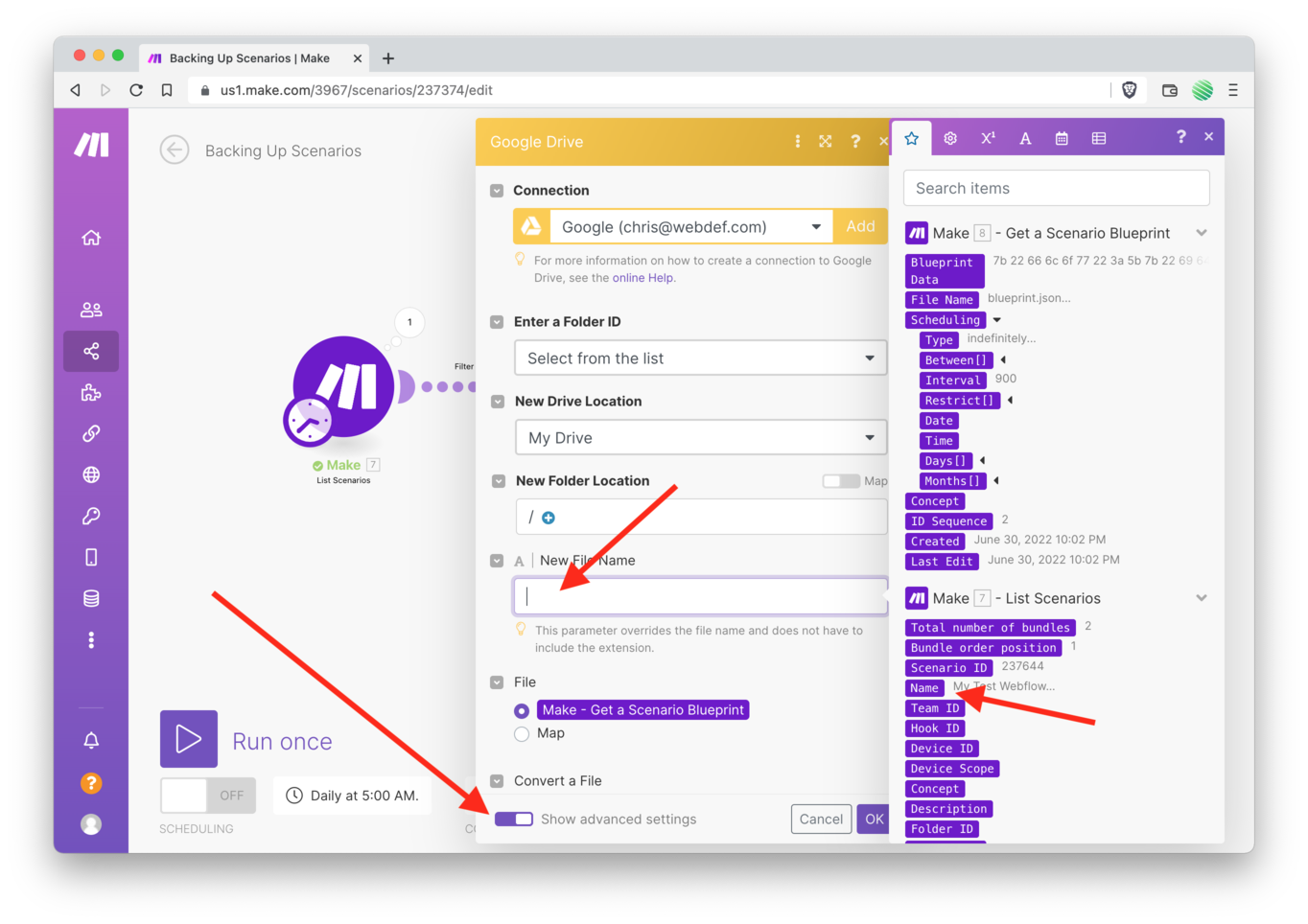Expand Google Drive panel to fullscreen
1308x924 pixels.
tap(826, 141)
